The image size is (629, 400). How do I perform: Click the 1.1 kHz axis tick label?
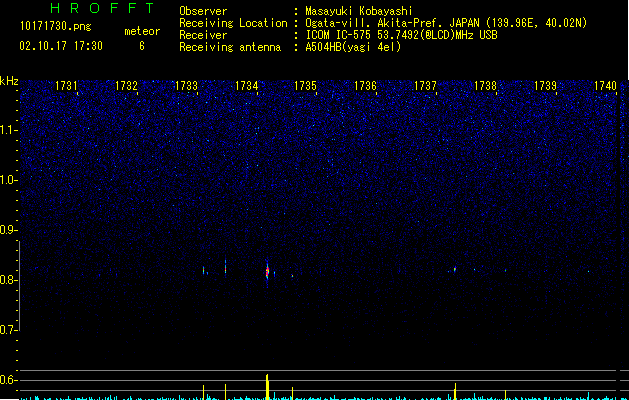(9, 130)
